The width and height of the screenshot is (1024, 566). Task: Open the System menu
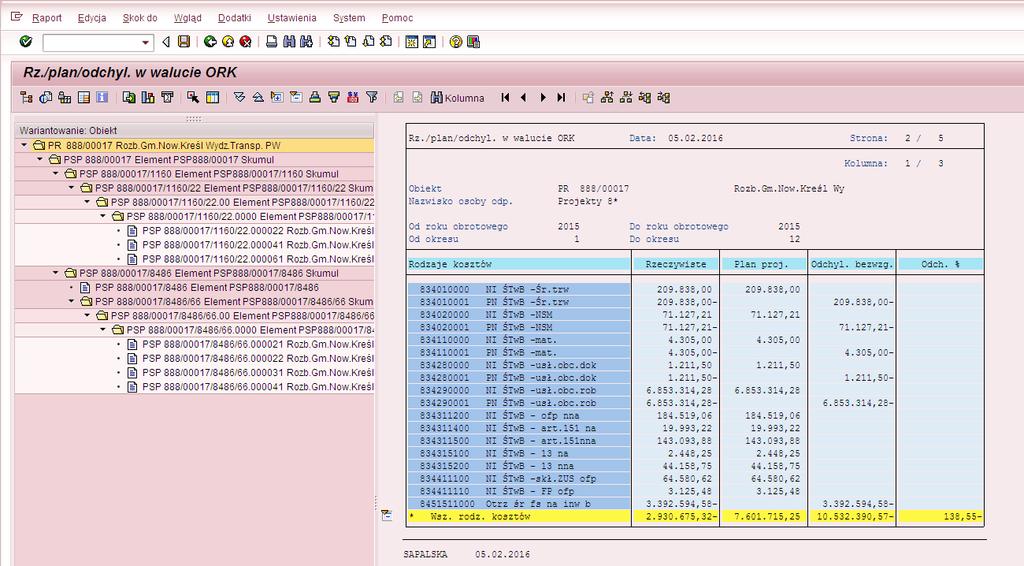[349, 18]
